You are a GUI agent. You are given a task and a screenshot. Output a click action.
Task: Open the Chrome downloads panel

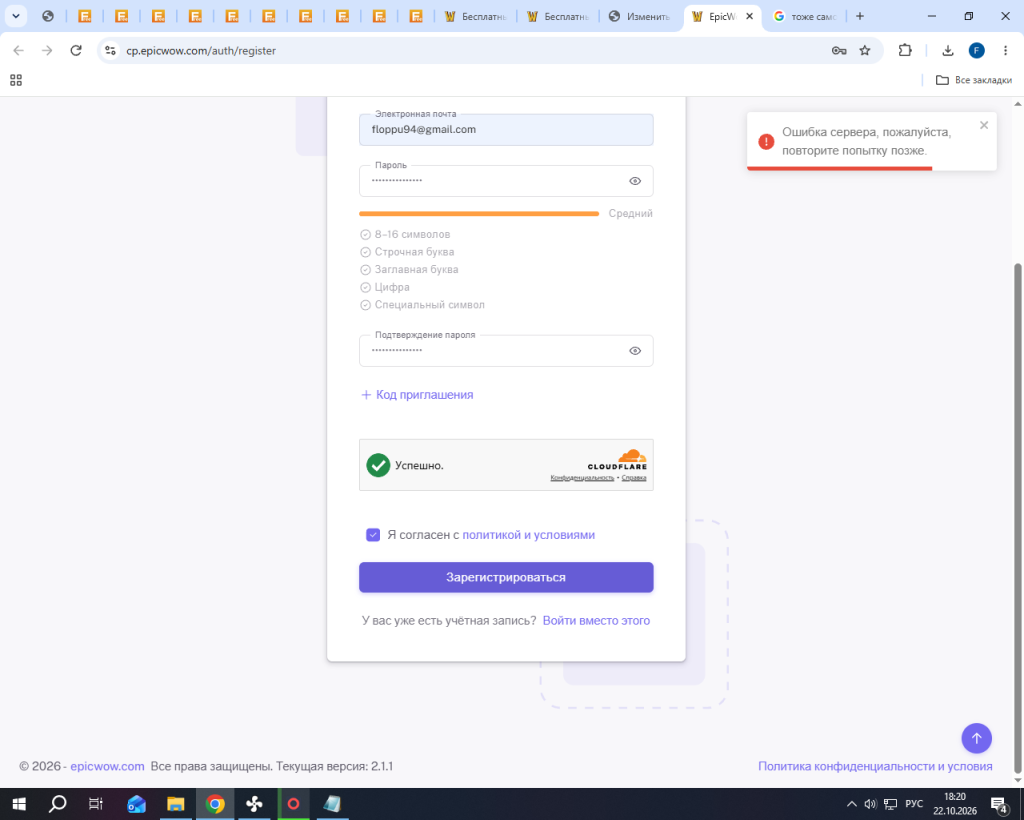pyautogui.click(x=948, y=50)
